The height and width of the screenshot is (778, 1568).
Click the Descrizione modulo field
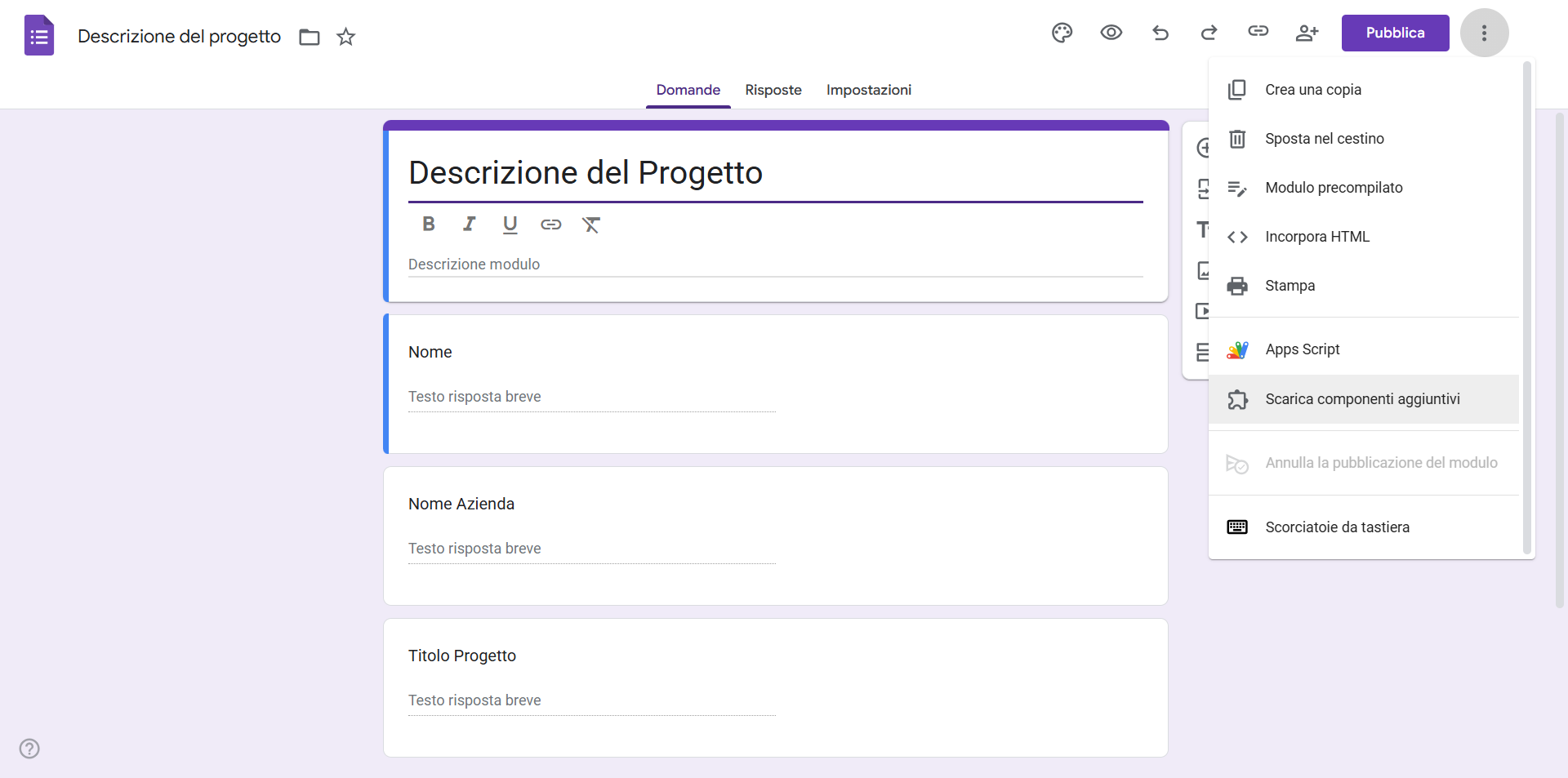click(774, 265)
